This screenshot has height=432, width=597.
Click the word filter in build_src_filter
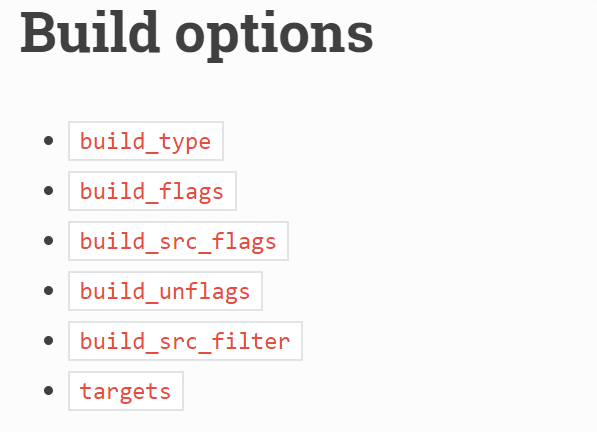(251, 340)
